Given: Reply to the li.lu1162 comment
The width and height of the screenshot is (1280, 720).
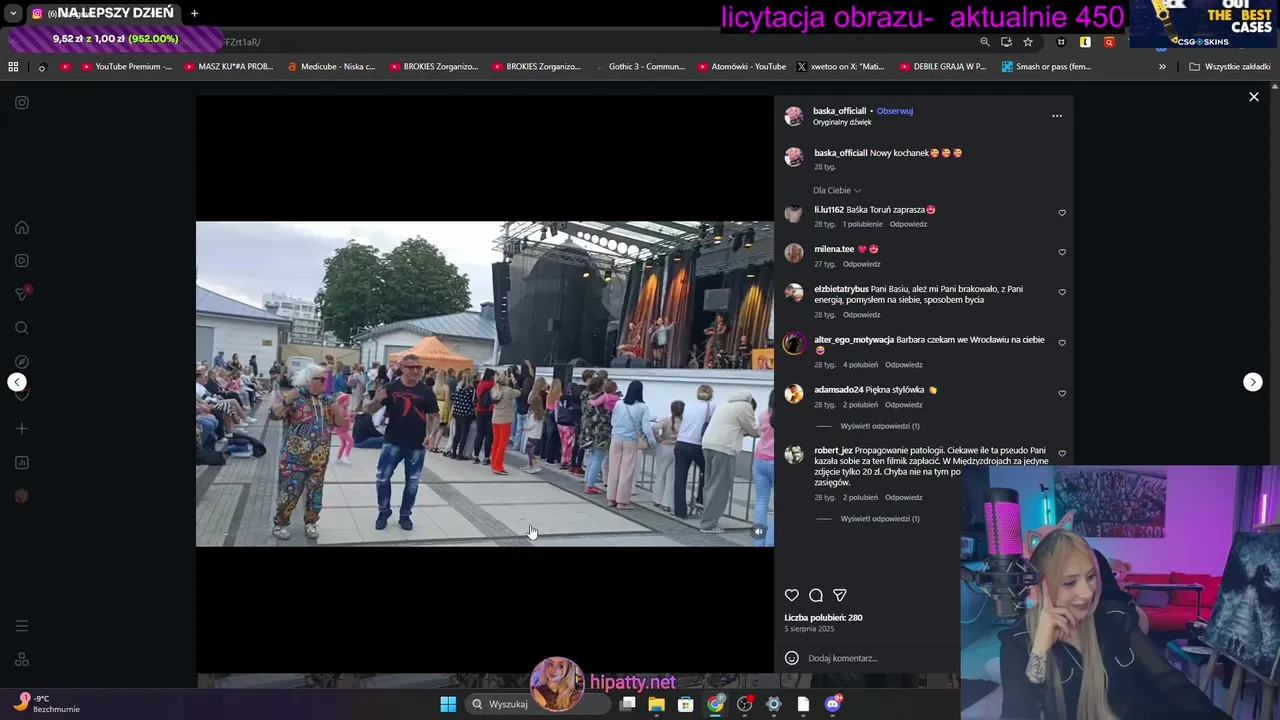Looking at the screenshot, I should coord(908,224).
